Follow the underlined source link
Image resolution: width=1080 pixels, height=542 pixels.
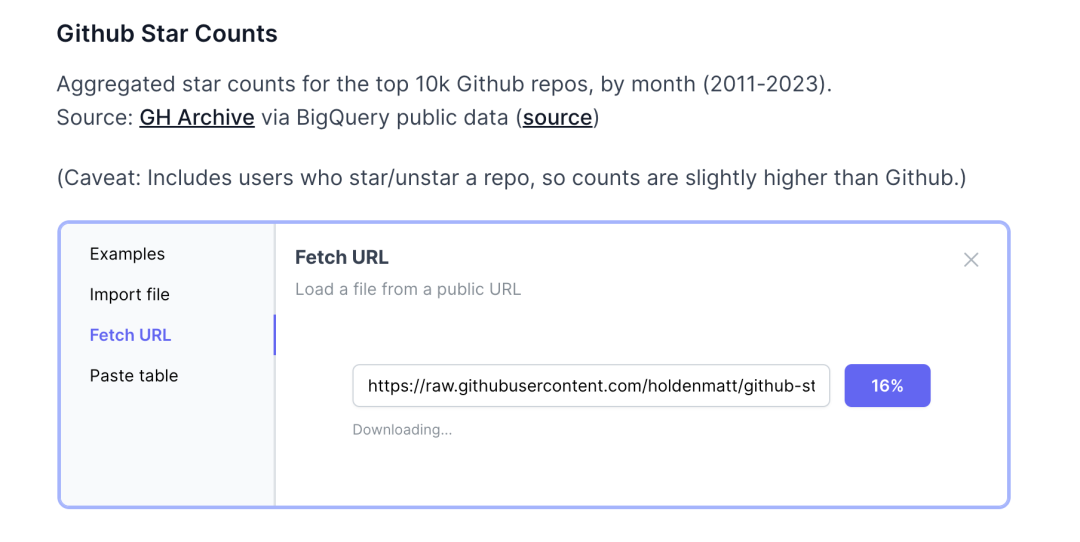(557, 117)
